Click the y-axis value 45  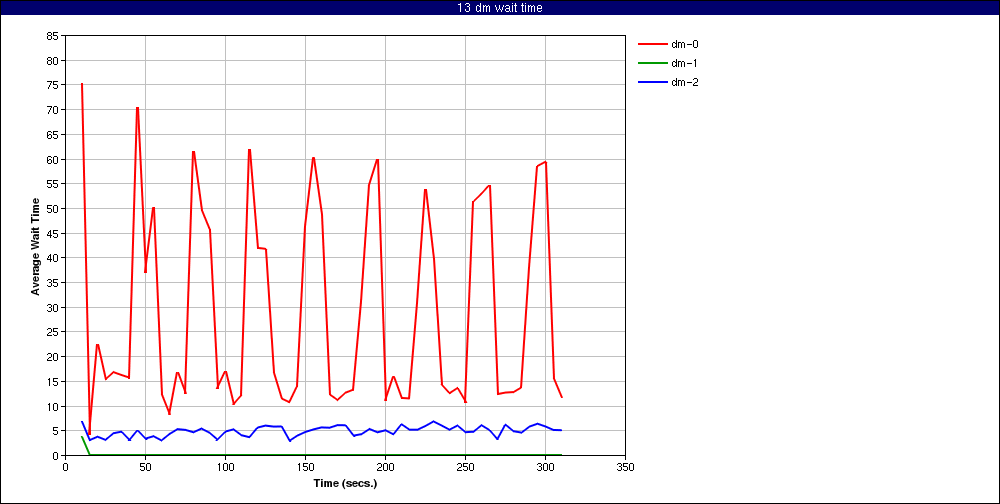coord(52,233)
